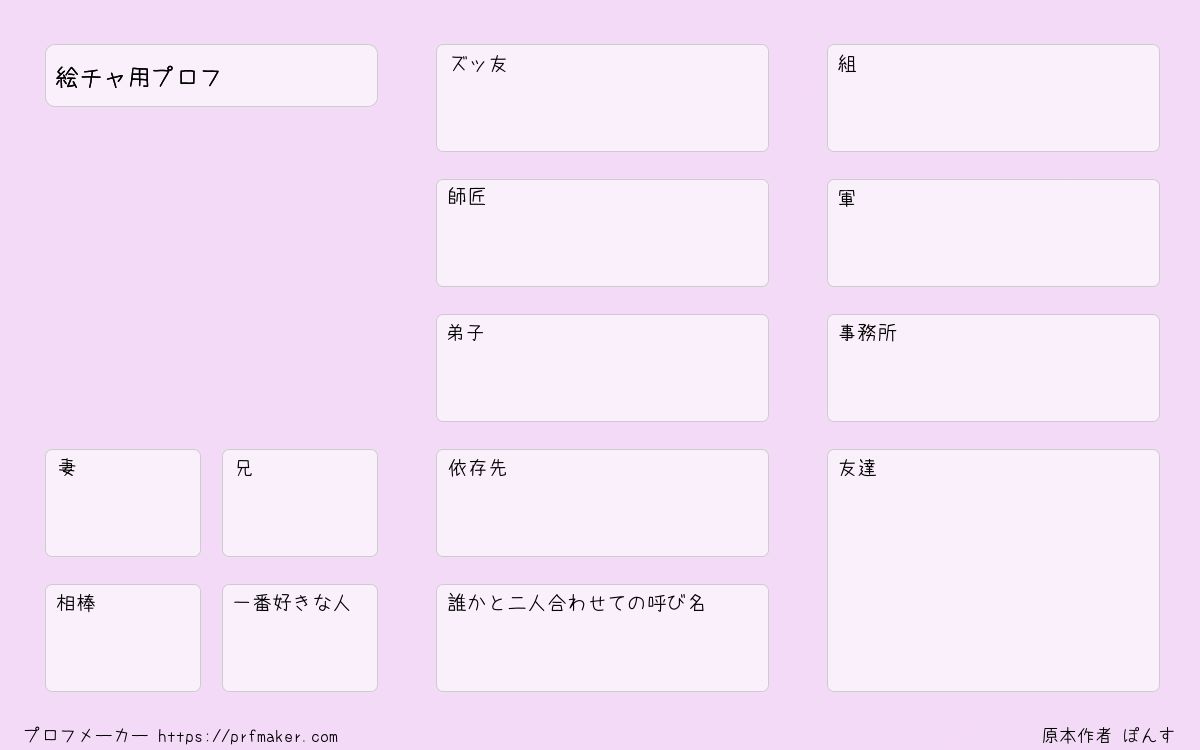Click the 妻 box
This screenshot has width=1200, height=750.
point(123,503)
